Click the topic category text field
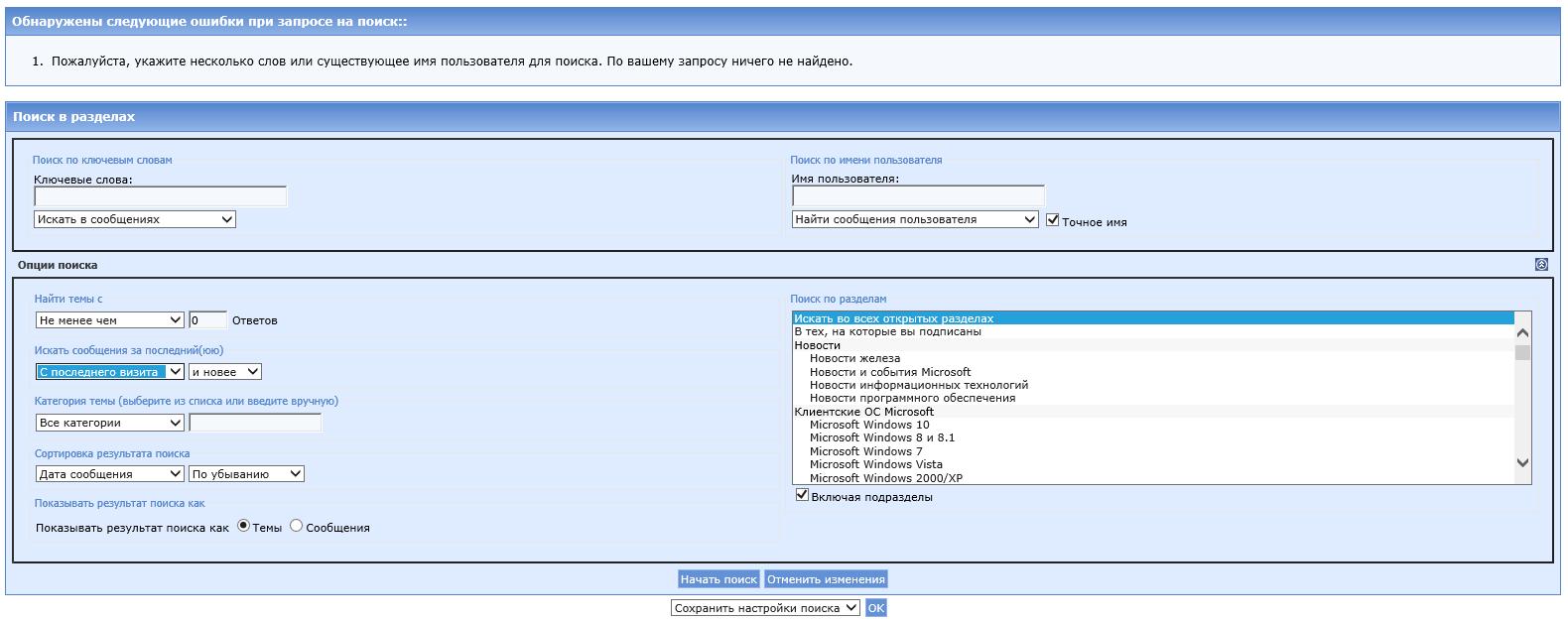The width and height of the screenshot is (1568, 621). pyautogui.click(x=255, y=423)
